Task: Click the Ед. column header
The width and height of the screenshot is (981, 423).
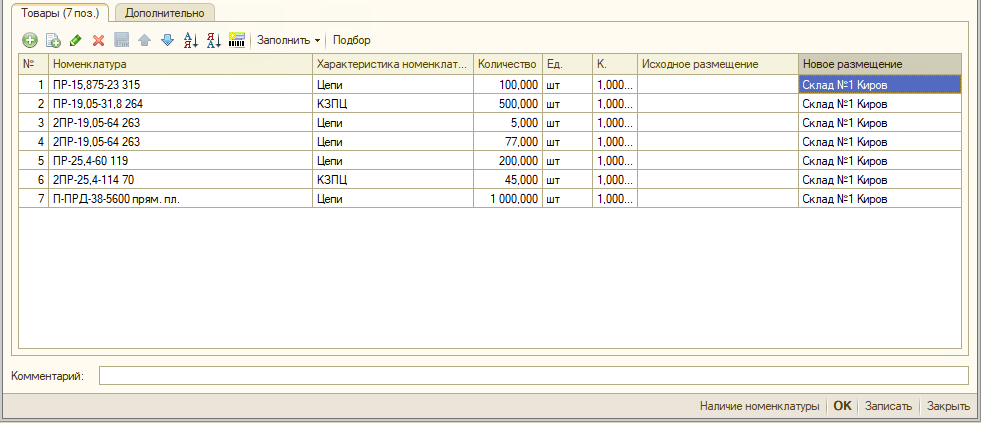Action: click(567, 64)
